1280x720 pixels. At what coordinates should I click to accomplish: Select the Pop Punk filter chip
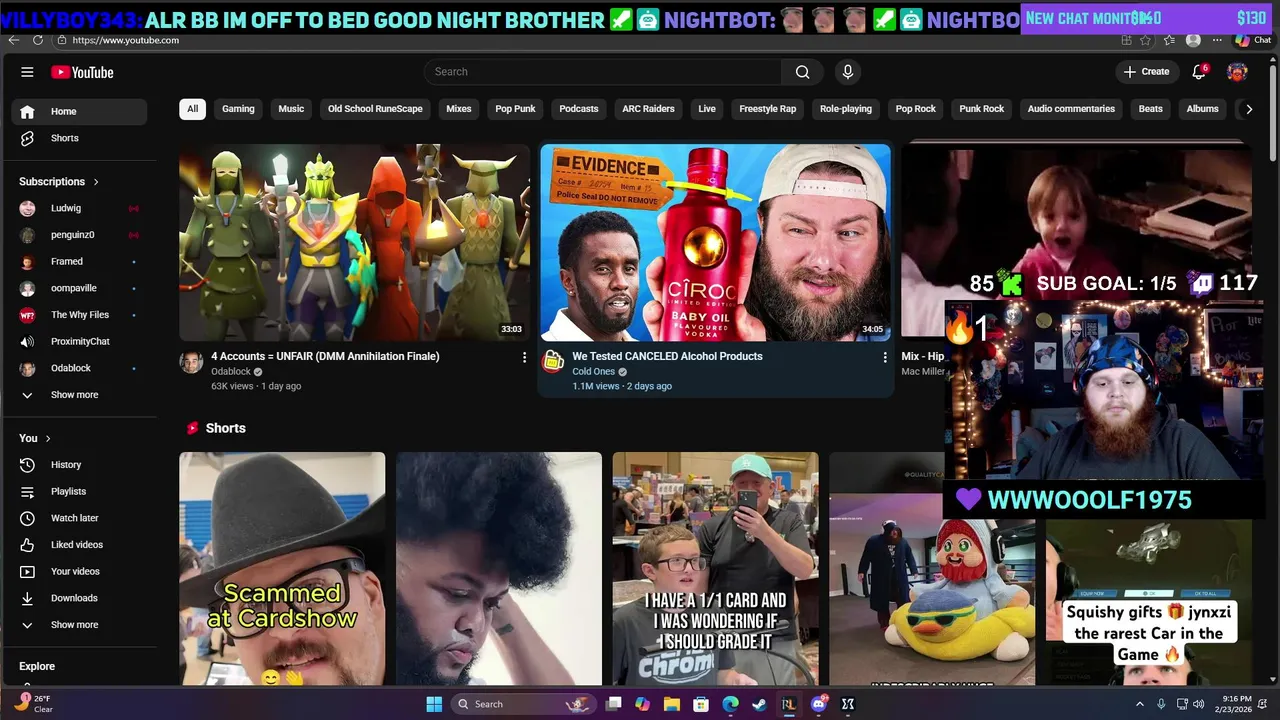point(516,109)
